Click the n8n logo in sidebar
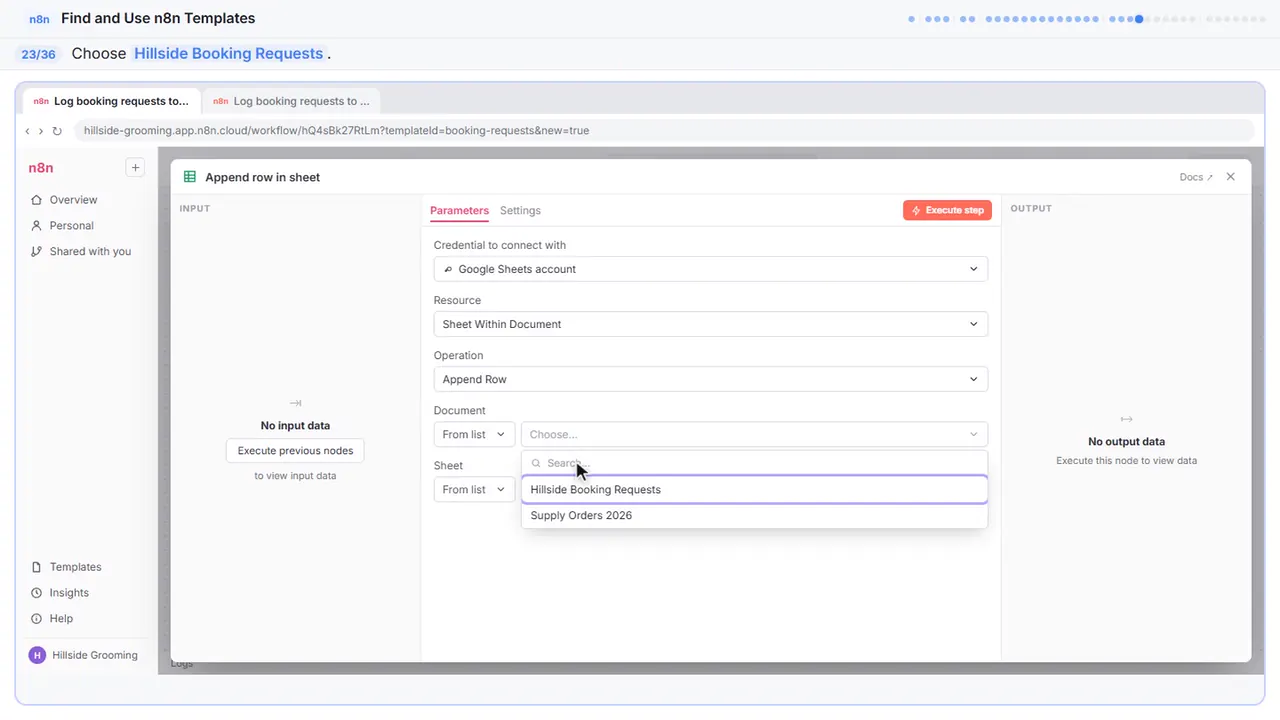This screenshot has width=1280, height=720. pyautogui.click(x=41, y=168)
